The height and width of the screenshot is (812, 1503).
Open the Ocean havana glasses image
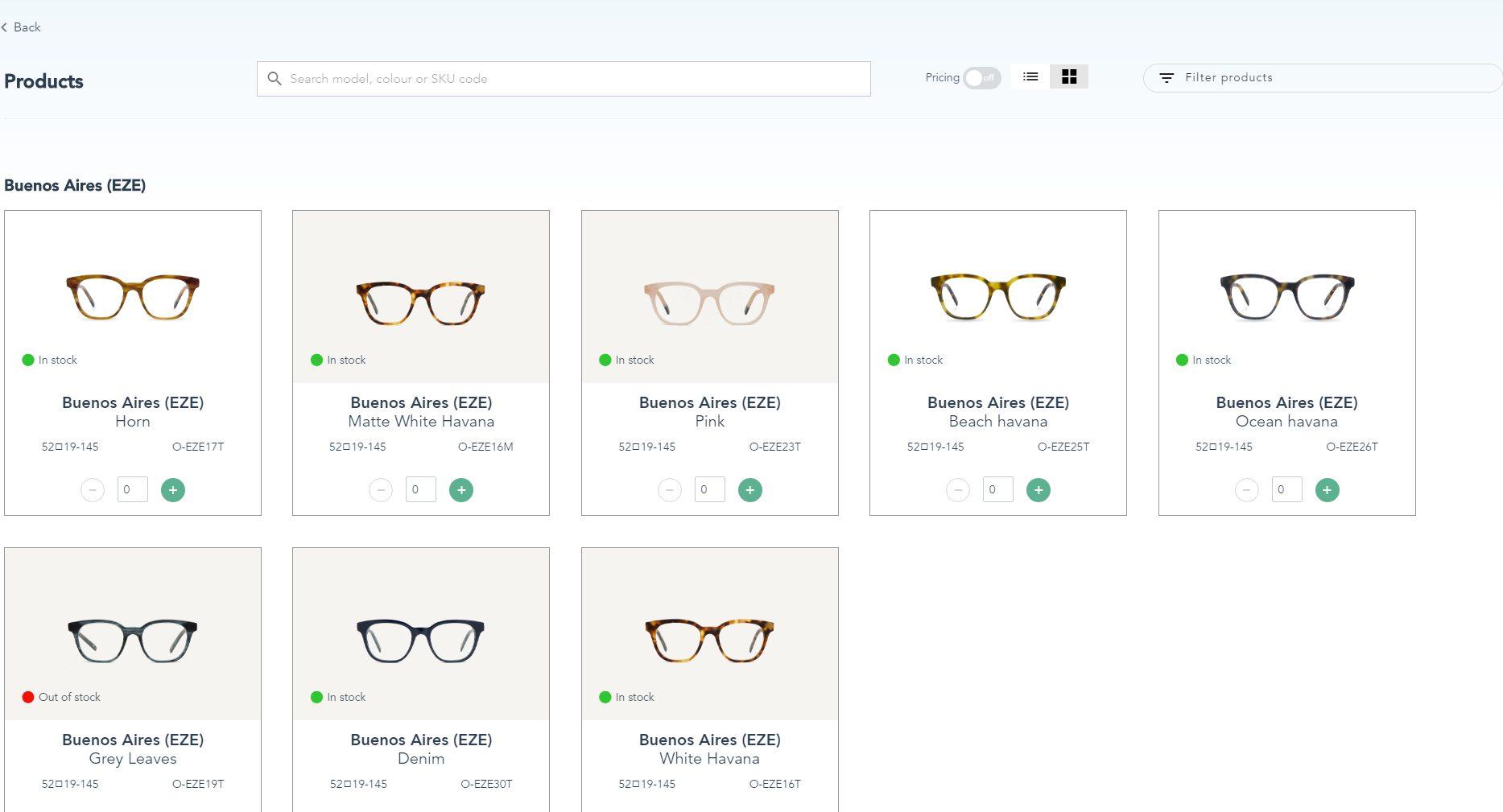[1287, 297]
